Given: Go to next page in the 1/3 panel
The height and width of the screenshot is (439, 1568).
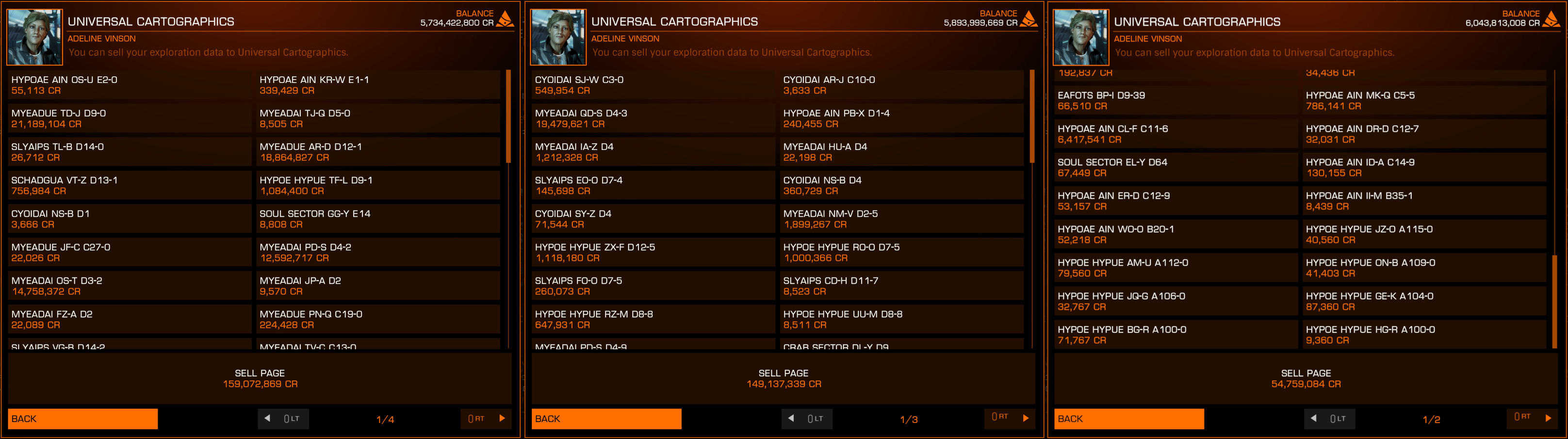Looking at the screenshot, I should pos(1009,418).
